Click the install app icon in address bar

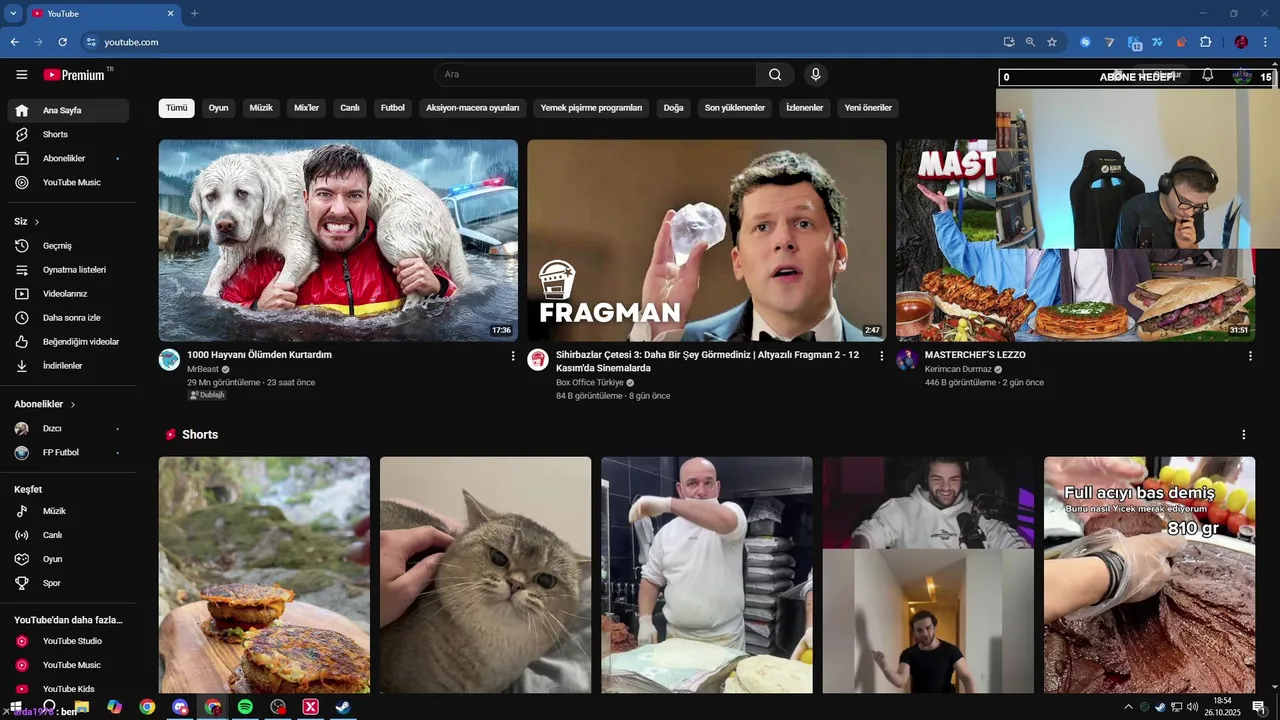coord(1008,42)
